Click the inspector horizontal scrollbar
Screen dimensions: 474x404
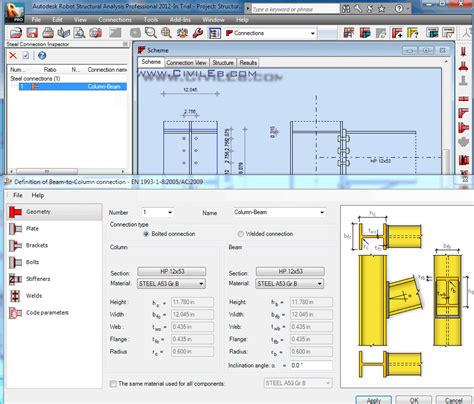tap(47, 171)
